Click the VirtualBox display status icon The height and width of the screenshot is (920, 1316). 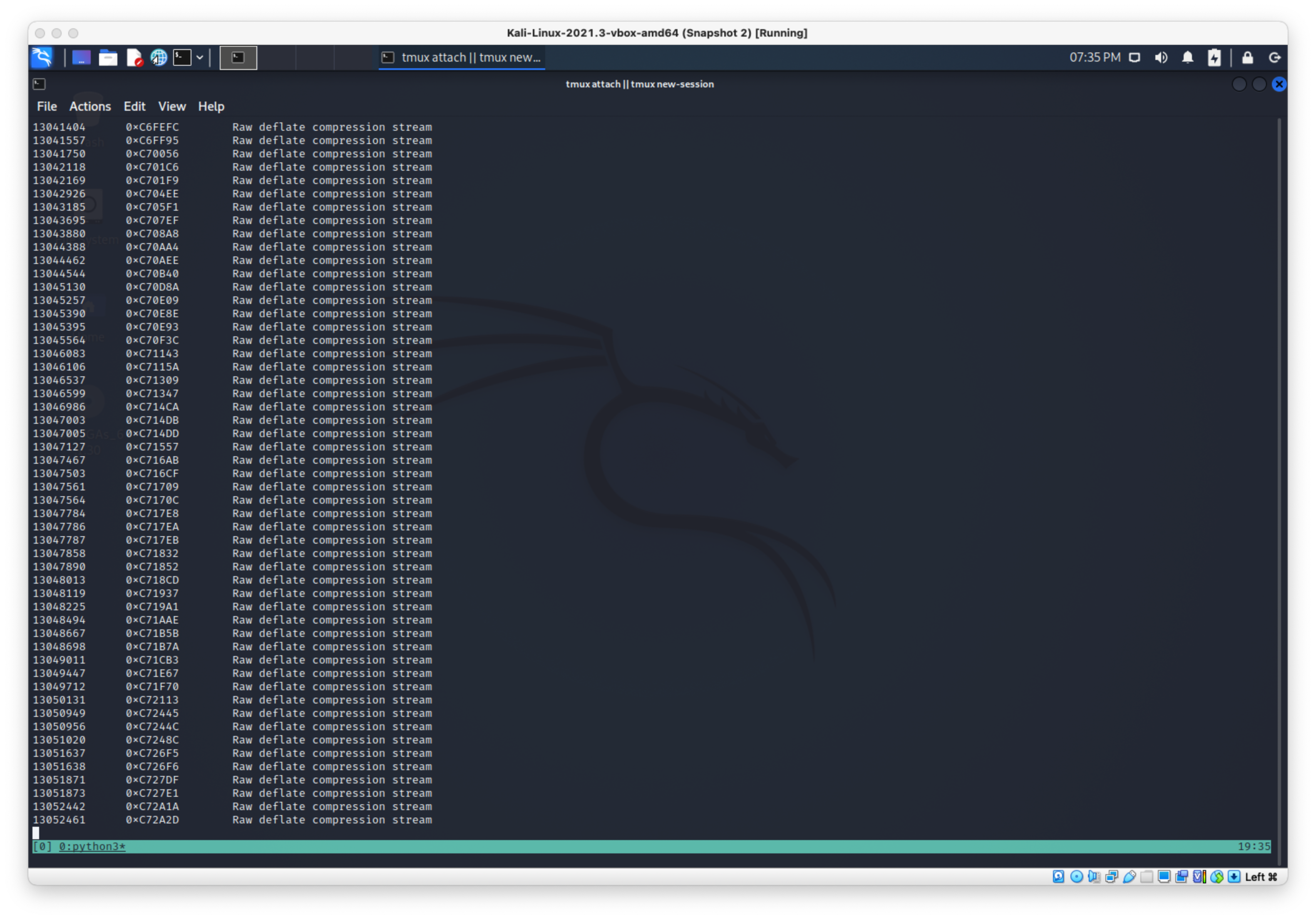click(x=1164, y=876)
